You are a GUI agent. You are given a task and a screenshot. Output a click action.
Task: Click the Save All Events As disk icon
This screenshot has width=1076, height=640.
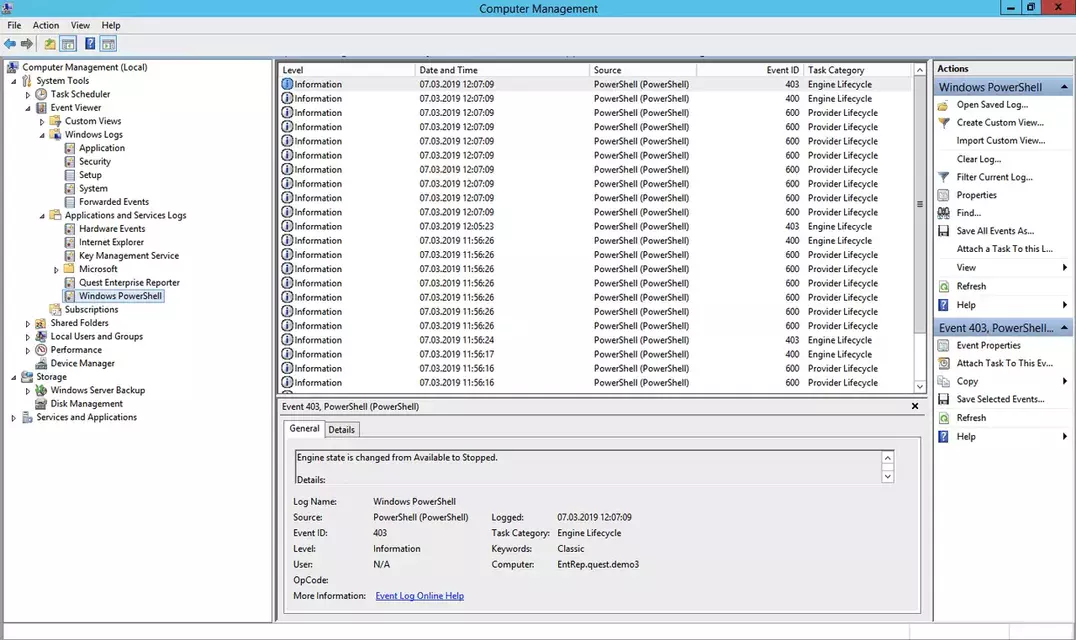click(x=944, y=231)
